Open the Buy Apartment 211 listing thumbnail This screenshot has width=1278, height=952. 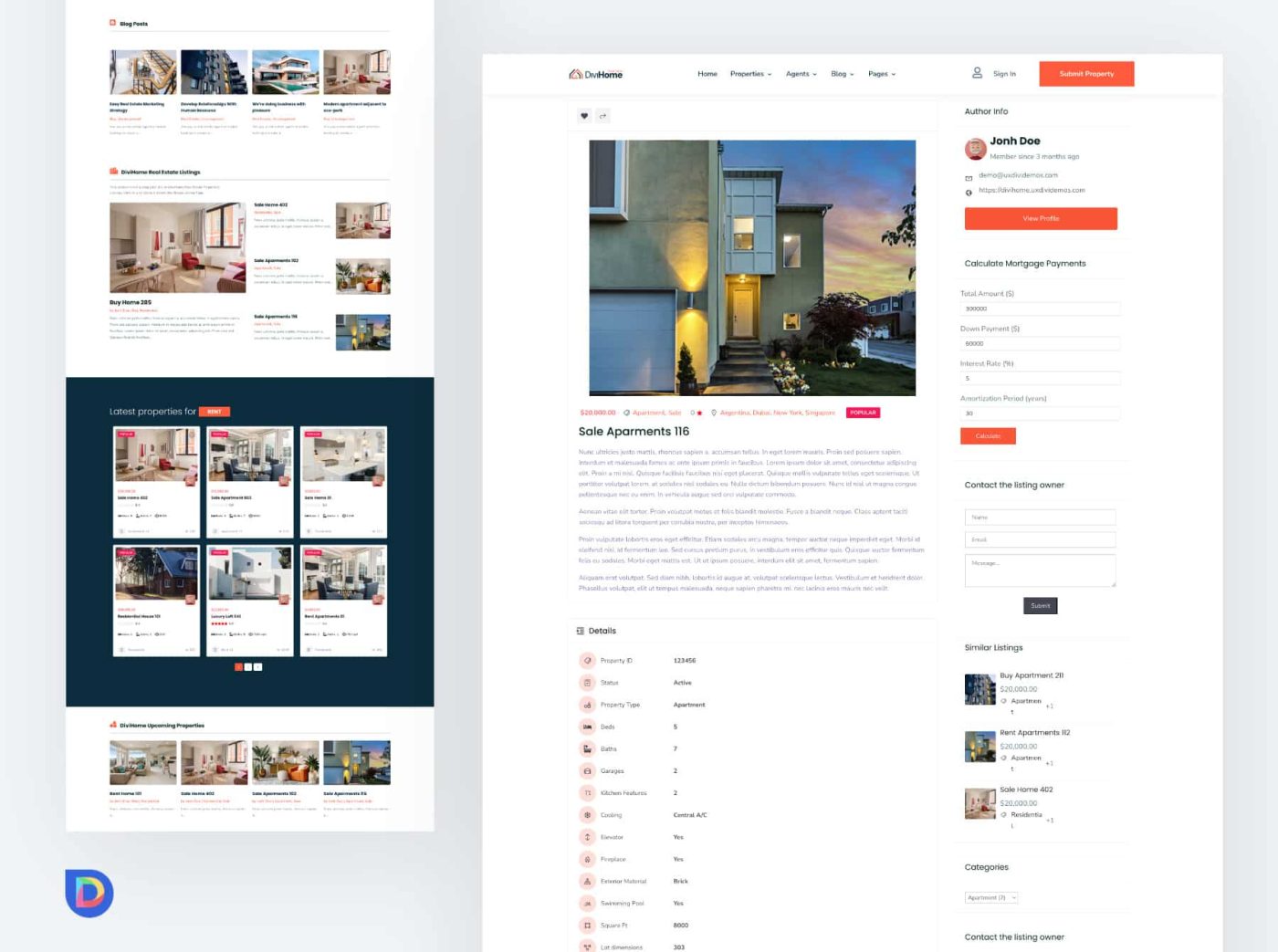pyautogui.click(x=979, y=689)
